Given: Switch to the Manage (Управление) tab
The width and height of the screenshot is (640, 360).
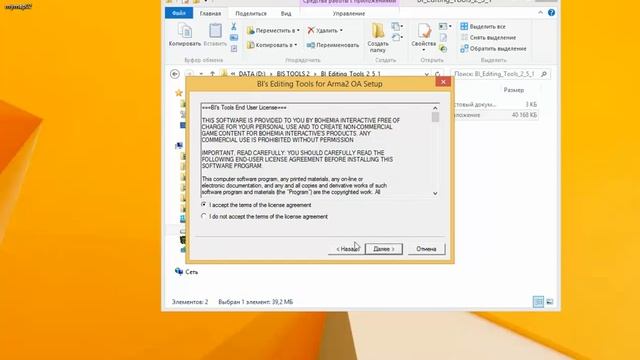Looking at the screenshot, I should (x=349, y=13).
